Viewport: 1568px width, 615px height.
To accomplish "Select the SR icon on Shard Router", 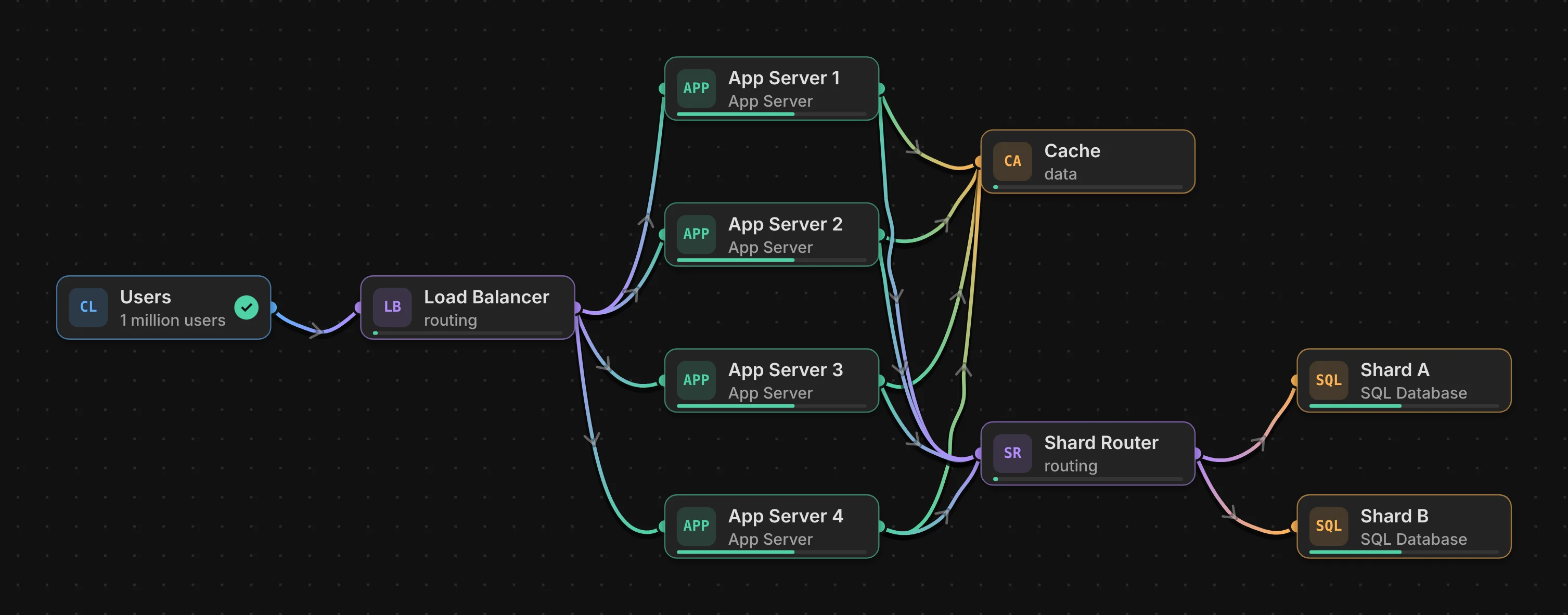I will pyautogui.click(x=1012, y=453).
